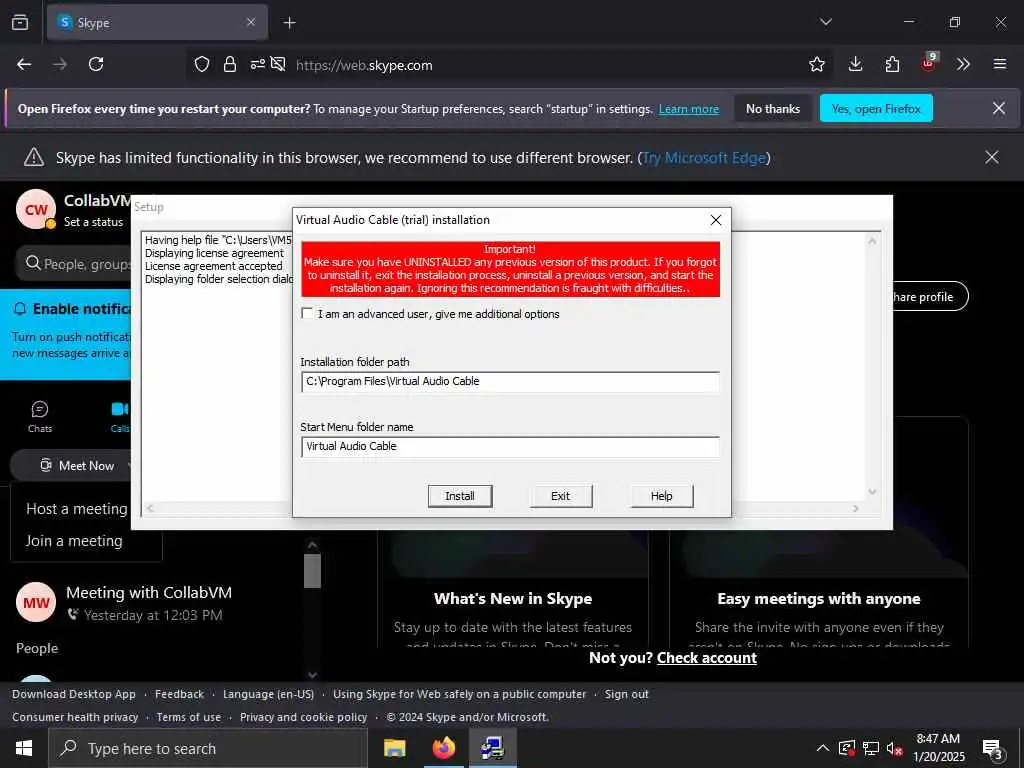
Task: Show more tools via the double-chevron icon
Action: [963, 64]
